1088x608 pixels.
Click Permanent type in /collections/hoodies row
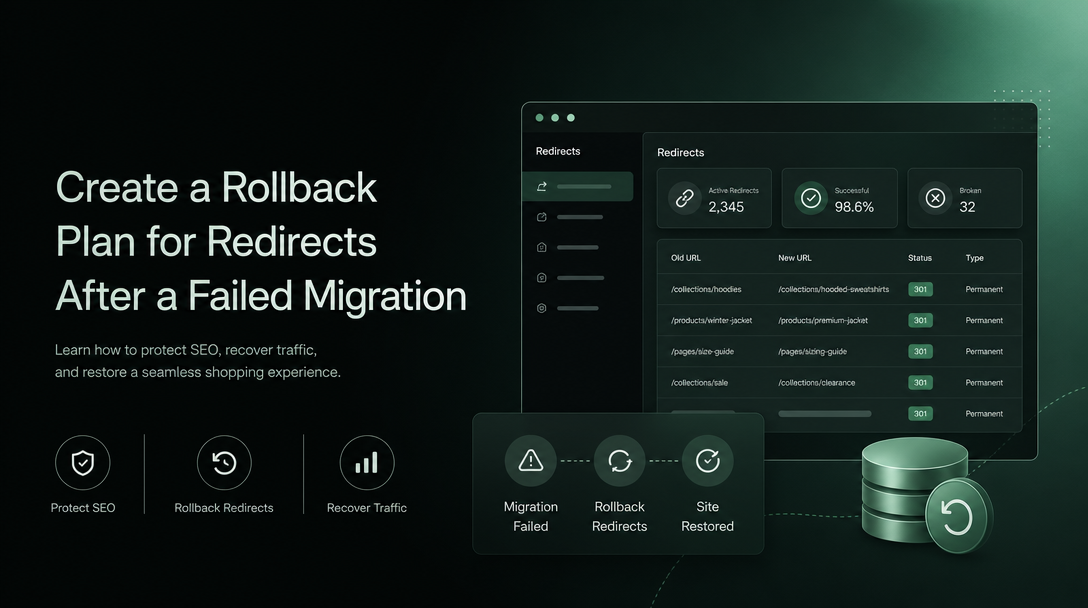tap(984, 289)
